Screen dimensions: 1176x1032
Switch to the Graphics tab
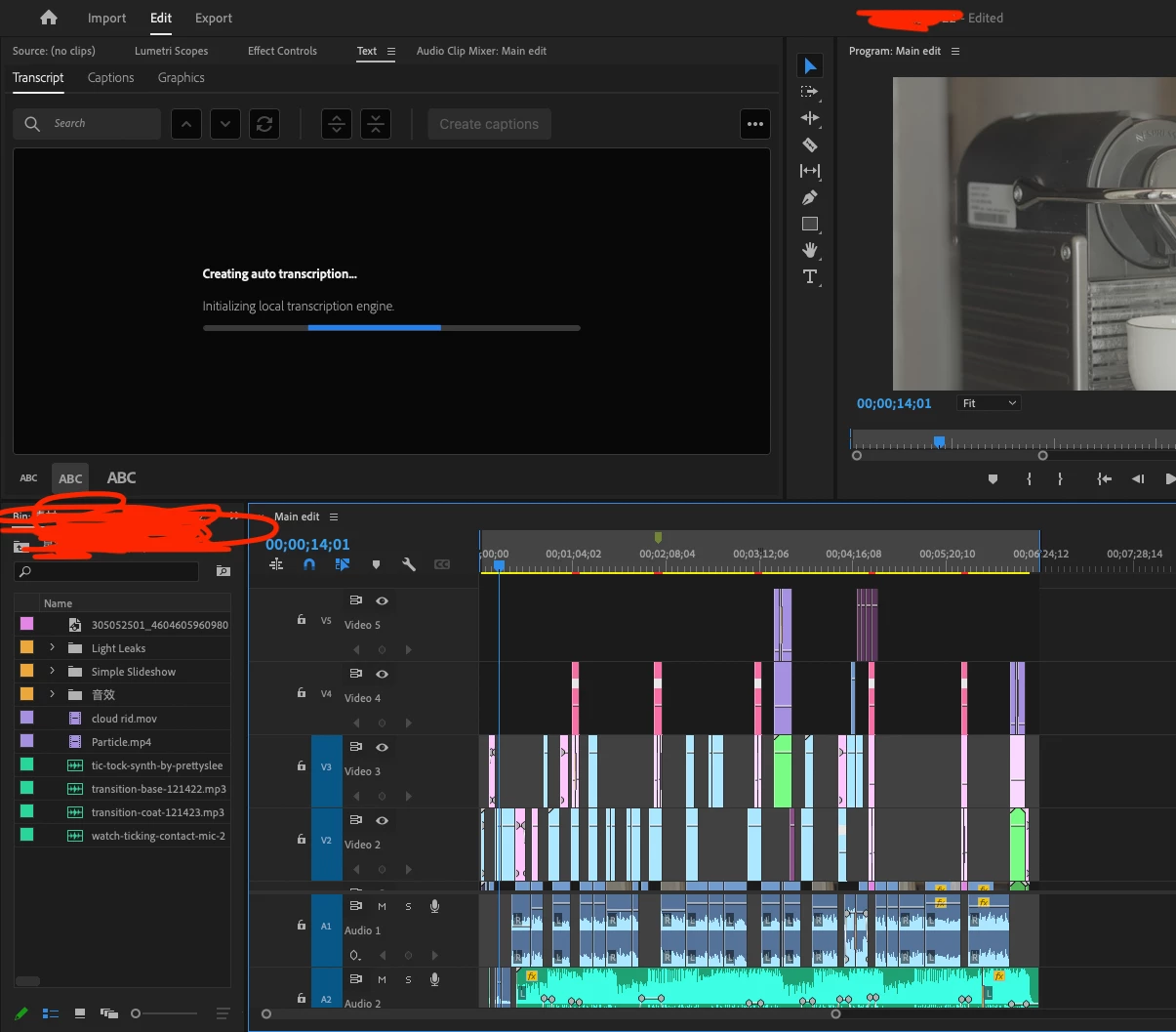pos(182,78)
